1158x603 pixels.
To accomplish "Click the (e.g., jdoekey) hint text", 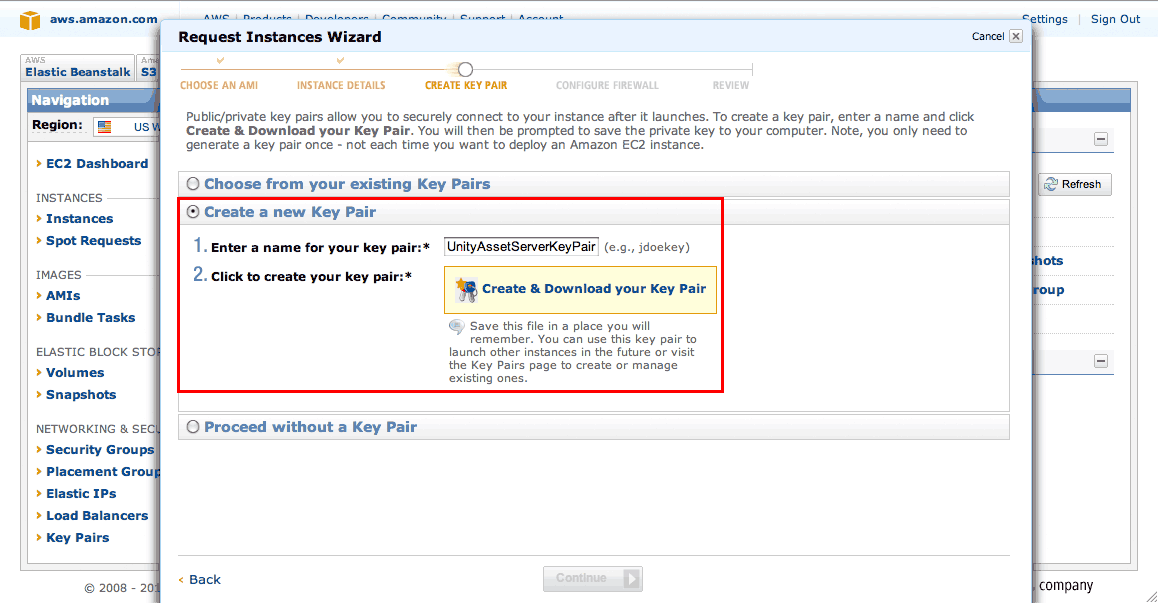I will click(647, 248).
